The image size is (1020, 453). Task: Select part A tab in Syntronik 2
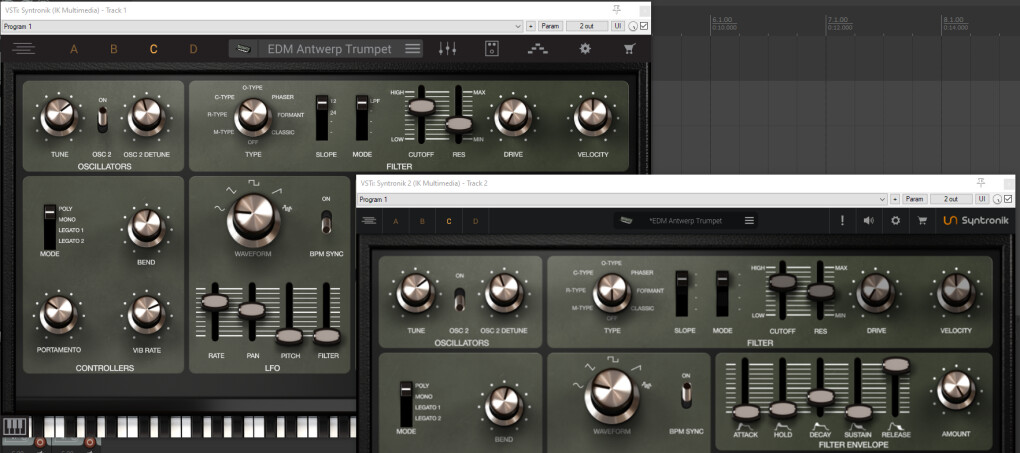pyautogui.click(x=396, y=221)
